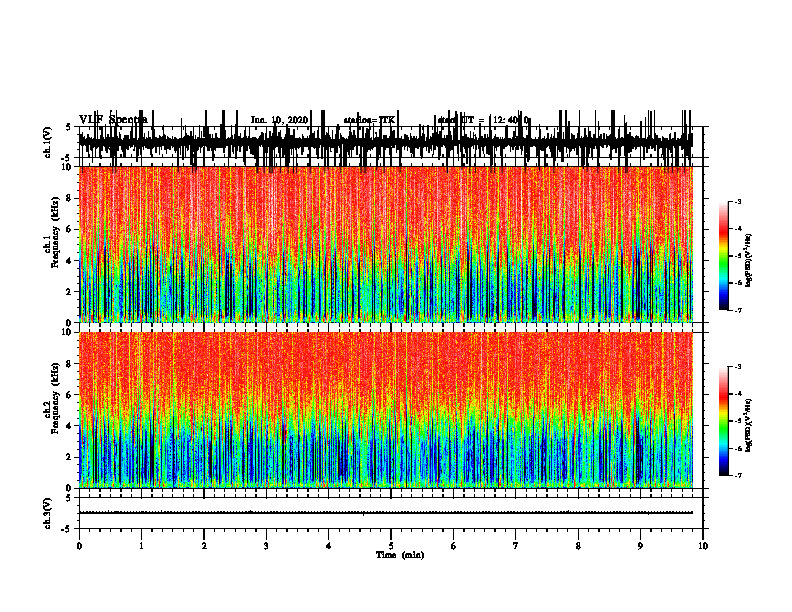Click time axis tick label '1'
This screenshot has width=792, height=612.
[x=141, y=546]
